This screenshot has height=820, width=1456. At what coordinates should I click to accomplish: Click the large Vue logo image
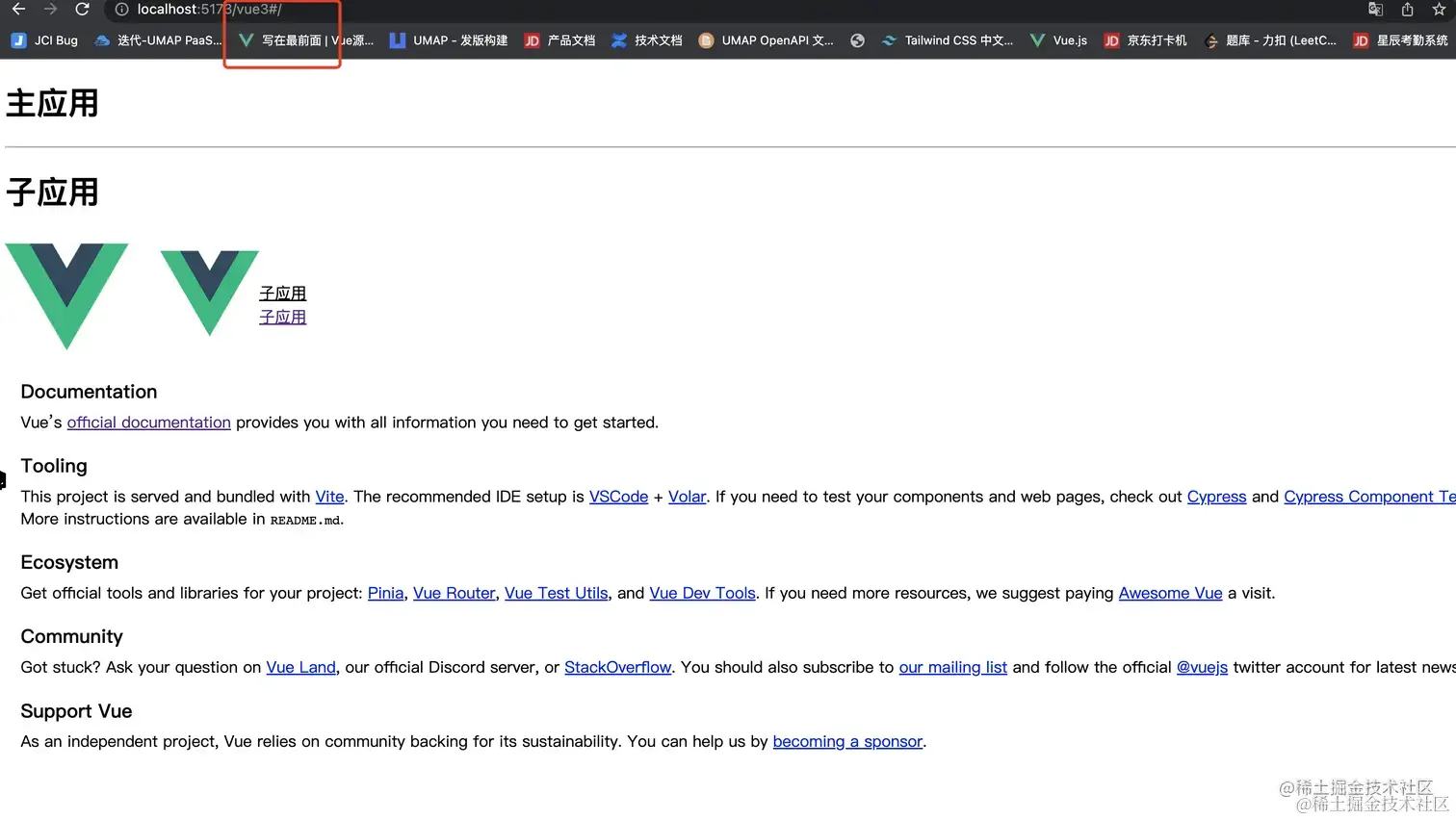tap(66, 296)
